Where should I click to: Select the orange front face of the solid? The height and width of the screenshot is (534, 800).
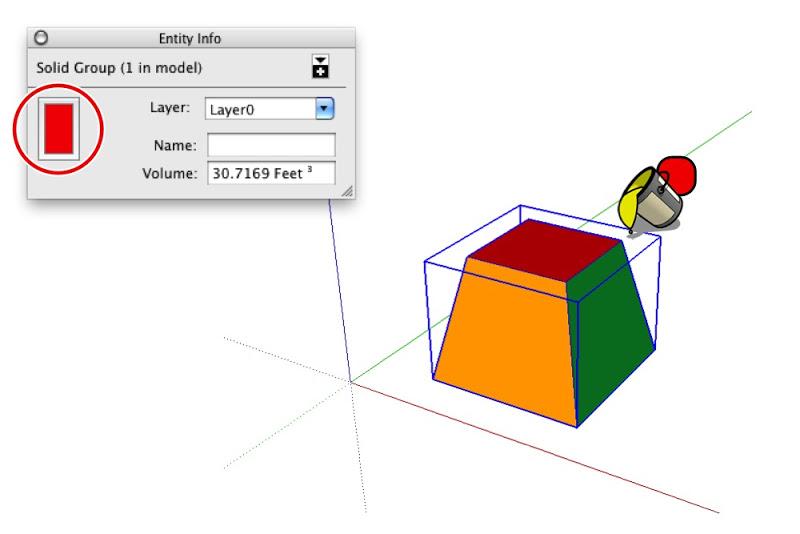coord(505,342)
